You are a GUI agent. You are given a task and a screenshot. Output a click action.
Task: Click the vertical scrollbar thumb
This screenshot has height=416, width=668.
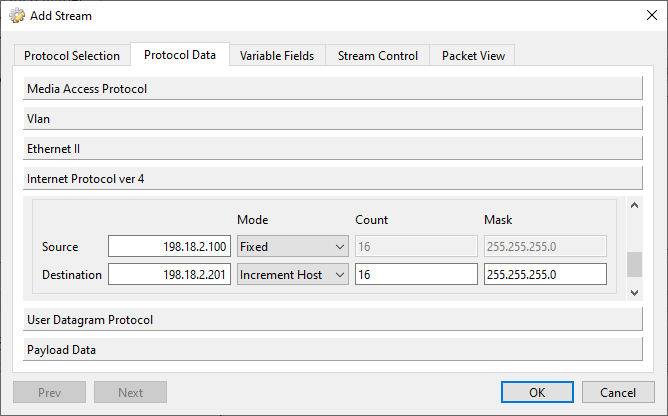point(634,264)
